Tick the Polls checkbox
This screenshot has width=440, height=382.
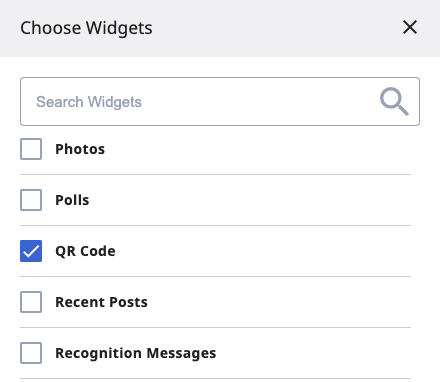pyautogui.click(x=31, y=200)
